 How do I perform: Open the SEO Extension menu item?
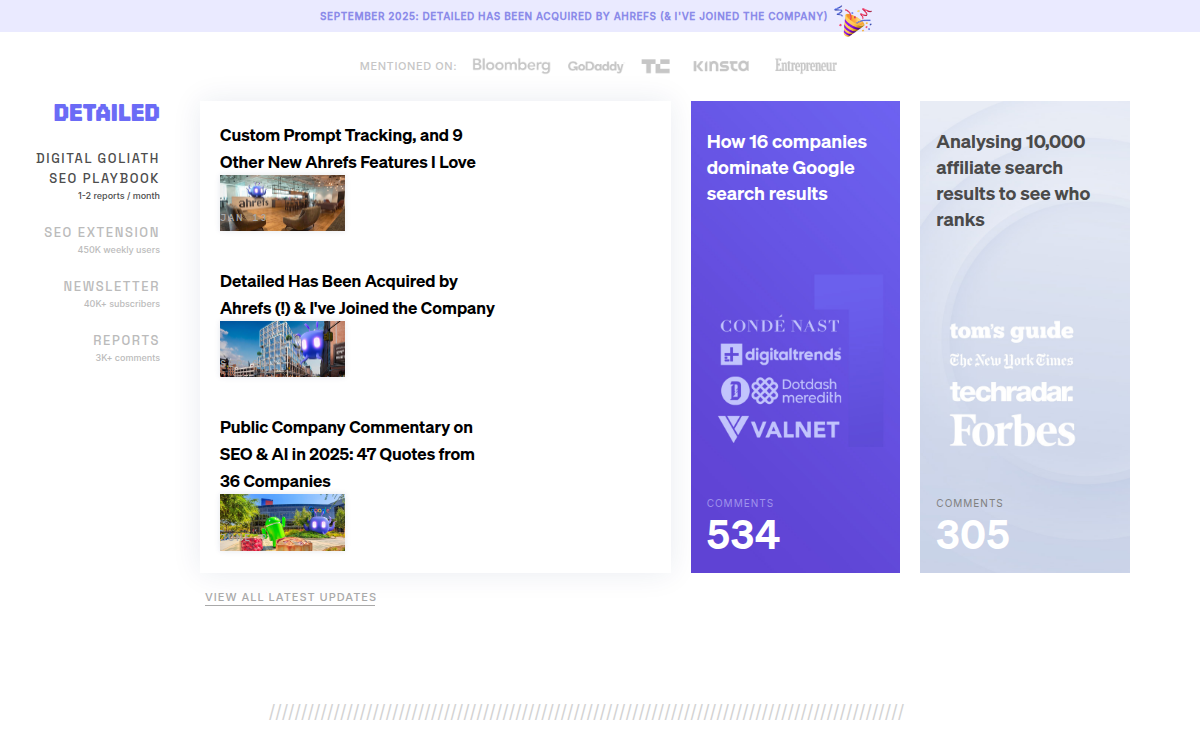pyautogui.click(x=102, y=232)
